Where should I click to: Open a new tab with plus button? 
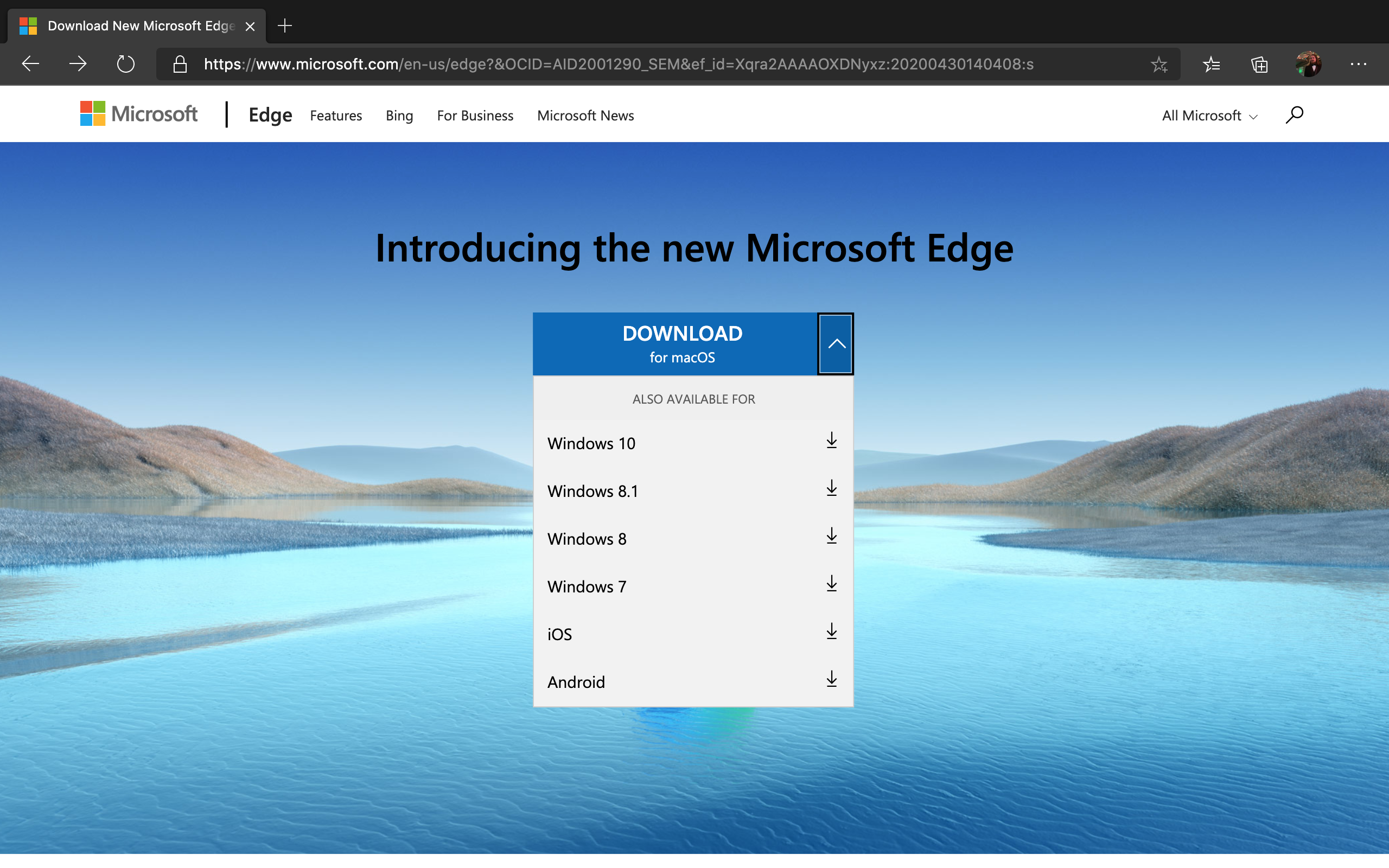point(285,26)
